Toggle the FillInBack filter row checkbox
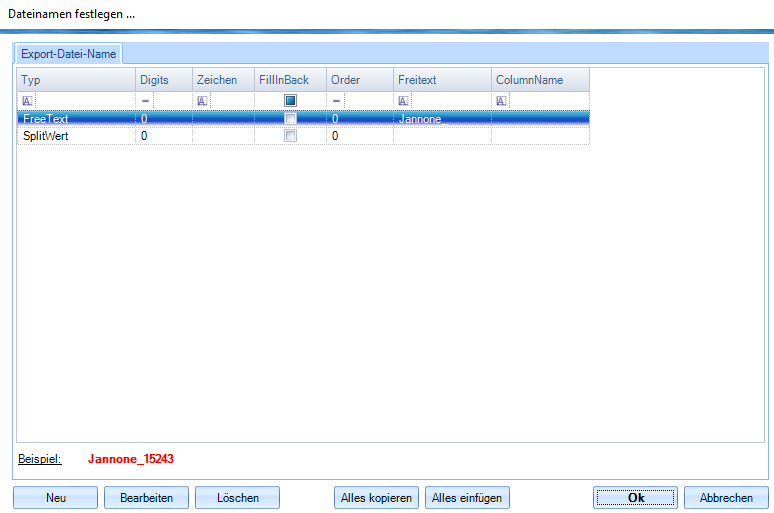Viewport: 774px width, 513px height. (x=290, y=101)
